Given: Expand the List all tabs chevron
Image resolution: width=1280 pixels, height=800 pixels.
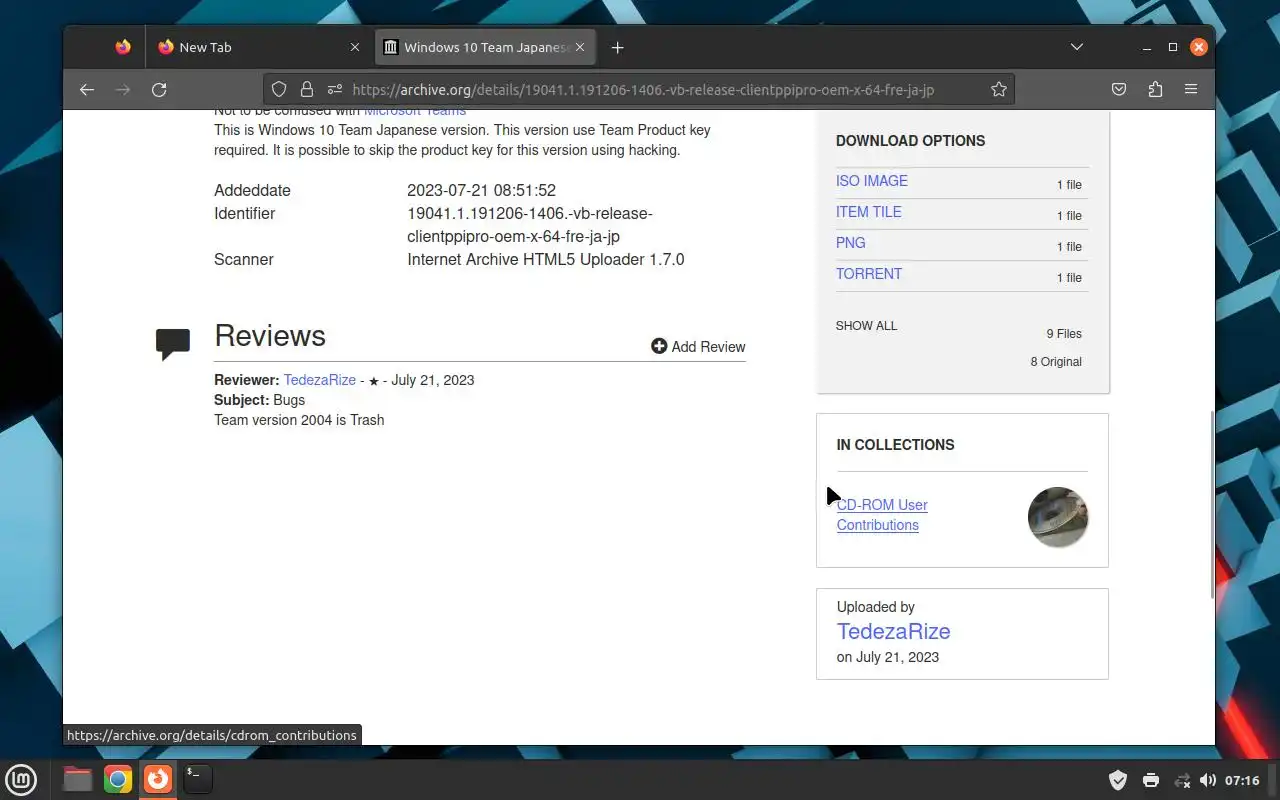Looking at the screenshot, I should click(1077, 47).
